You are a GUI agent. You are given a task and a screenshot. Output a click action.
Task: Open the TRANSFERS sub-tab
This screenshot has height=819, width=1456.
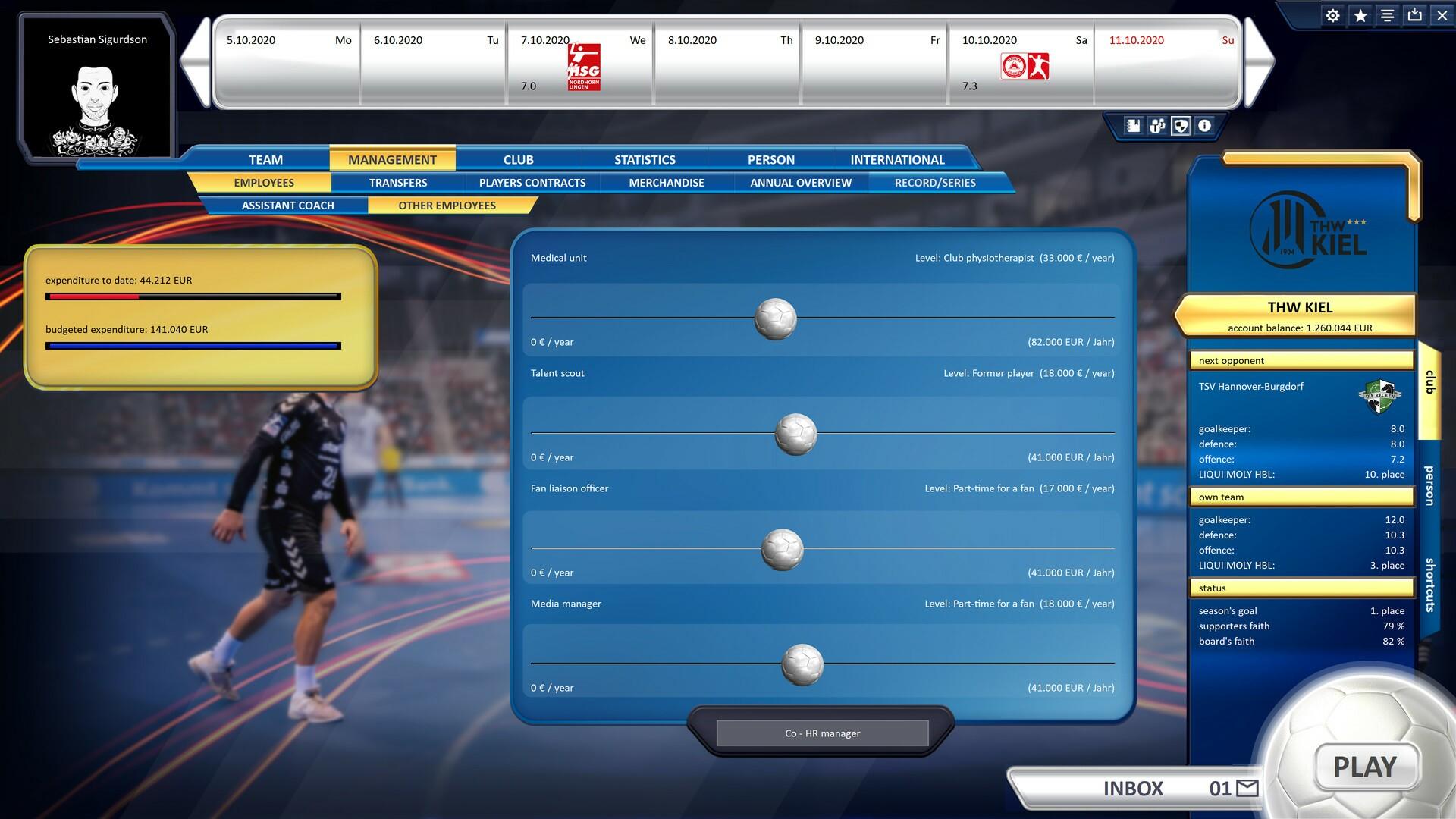[398, 183]
